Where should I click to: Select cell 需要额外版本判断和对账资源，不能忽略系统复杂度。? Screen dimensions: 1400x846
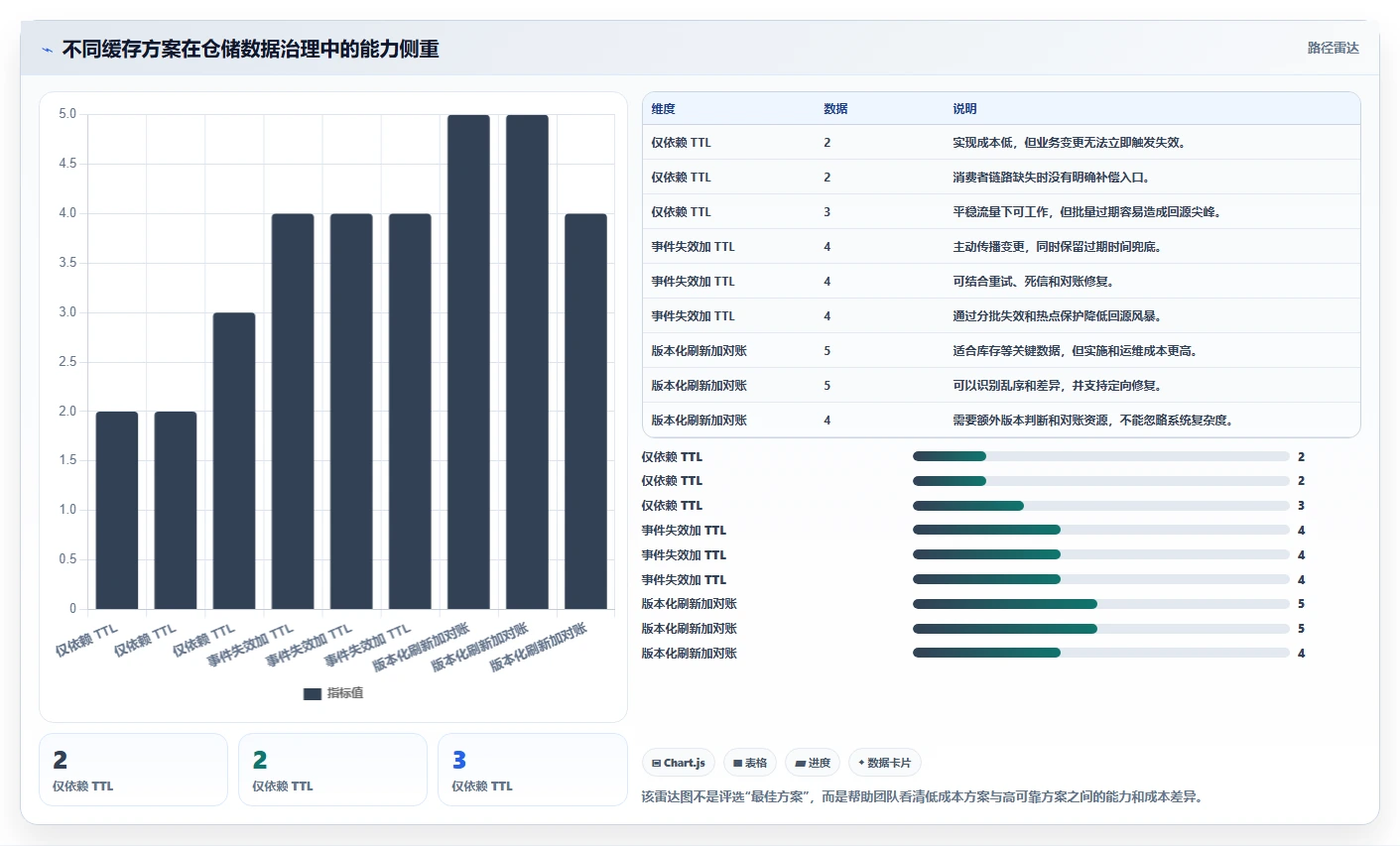[x=1093, y=421]
